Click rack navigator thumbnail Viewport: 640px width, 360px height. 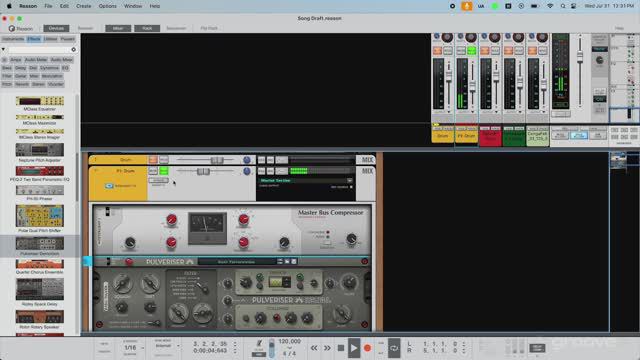click(618, 160)
